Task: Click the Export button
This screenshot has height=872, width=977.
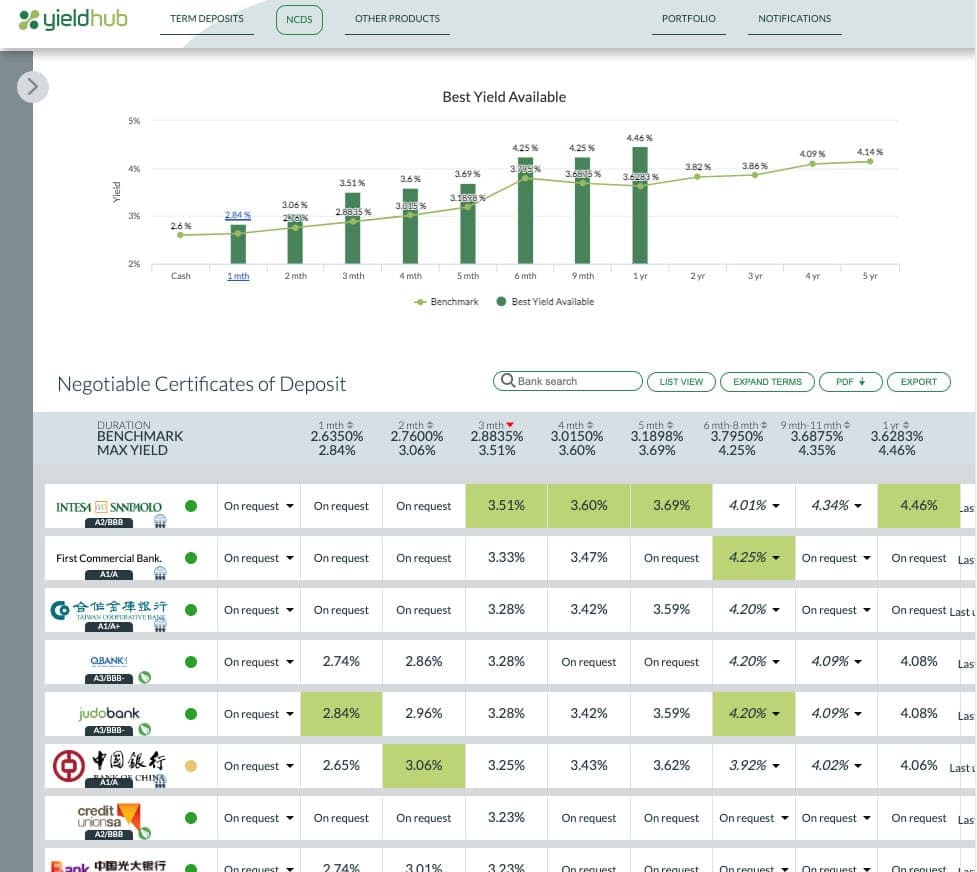Action: coord(918,381)
